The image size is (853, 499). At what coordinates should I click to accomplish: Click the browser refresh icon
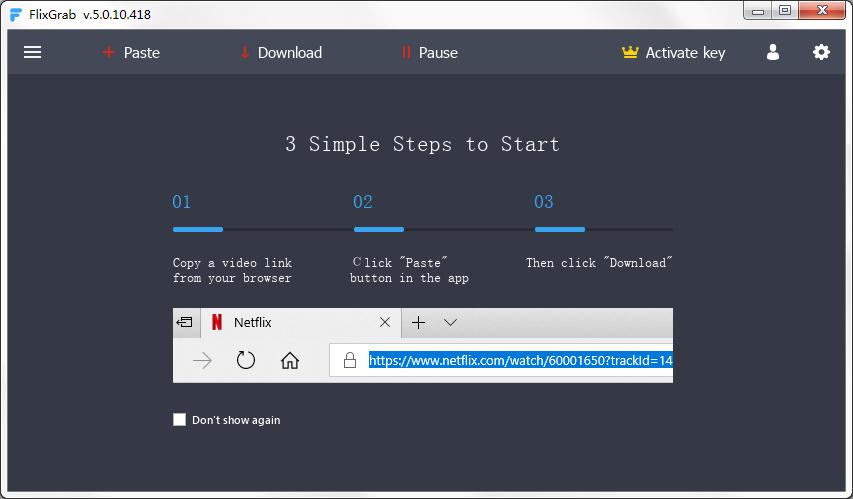tap(246, 360)
